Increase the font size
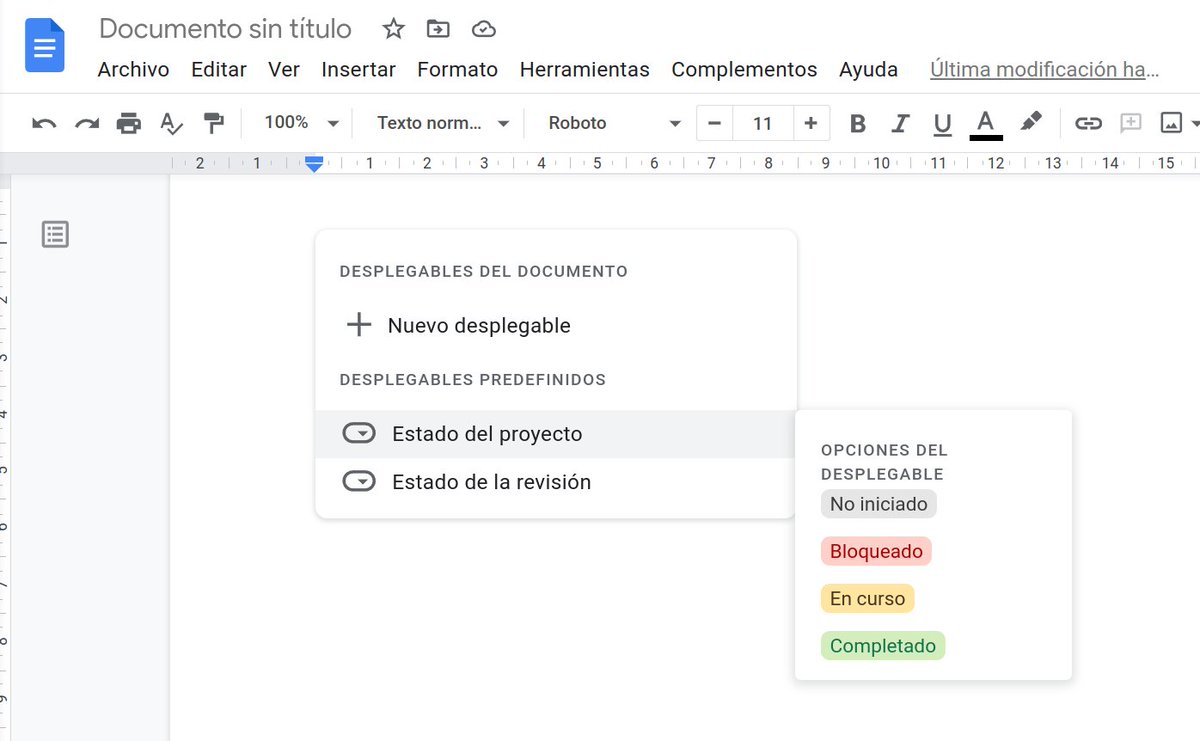Image resolution: width=1200 pixels, height=741 pixels. coord(810,123)
